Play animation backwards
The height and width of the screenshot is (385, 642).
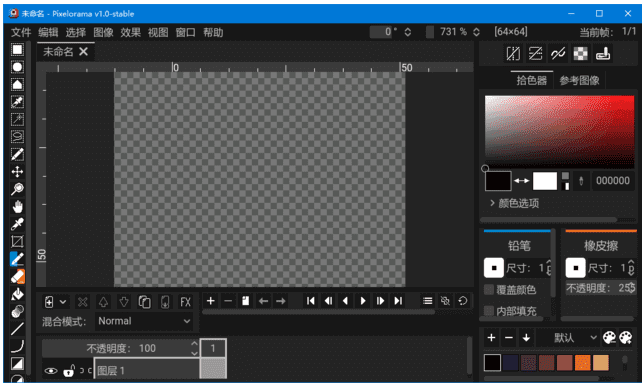pos(345,301)
